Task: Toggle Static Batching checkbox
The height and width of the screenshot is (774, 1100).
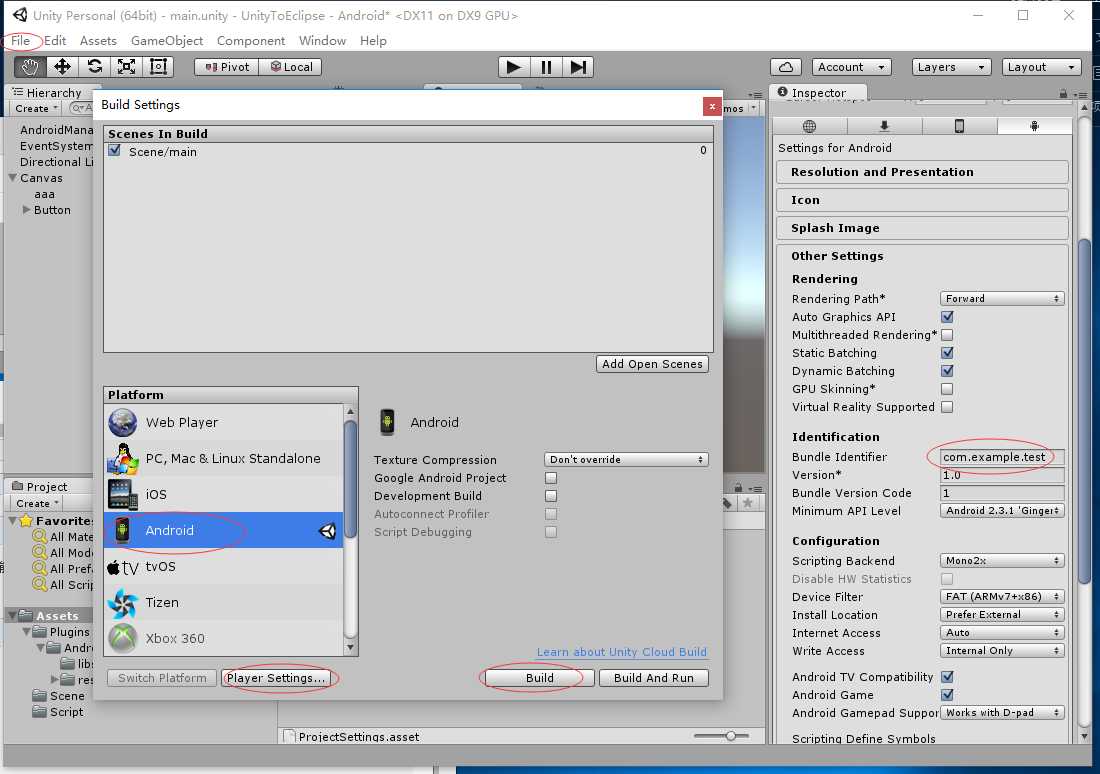Action: [x=947, y=353]
